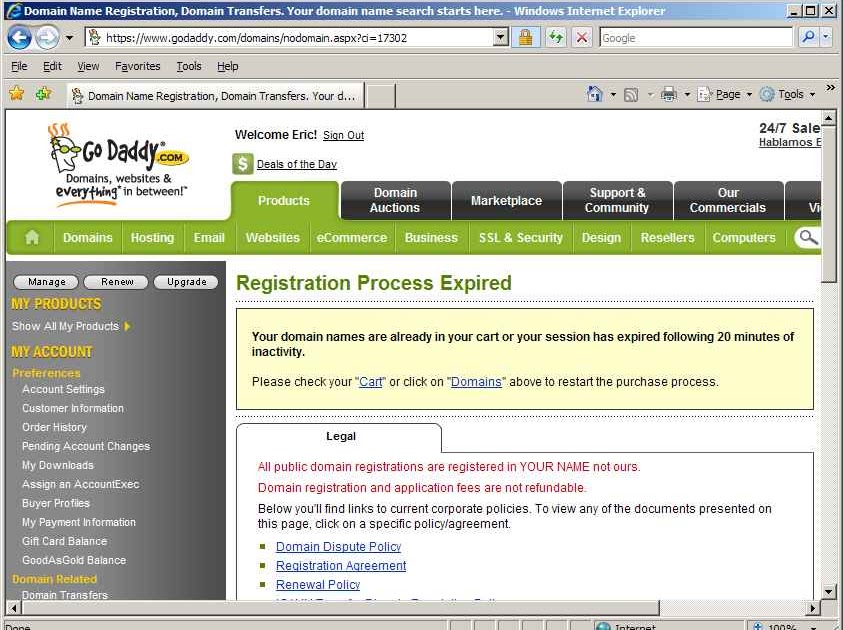Select the Products tab
This screenshot has height=630, width=843.
(x=284, y=201)
